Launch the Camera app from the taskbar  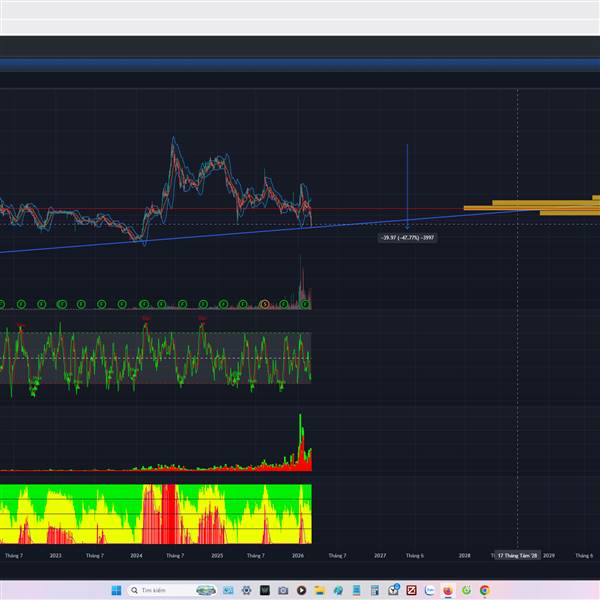pos(283,590)
